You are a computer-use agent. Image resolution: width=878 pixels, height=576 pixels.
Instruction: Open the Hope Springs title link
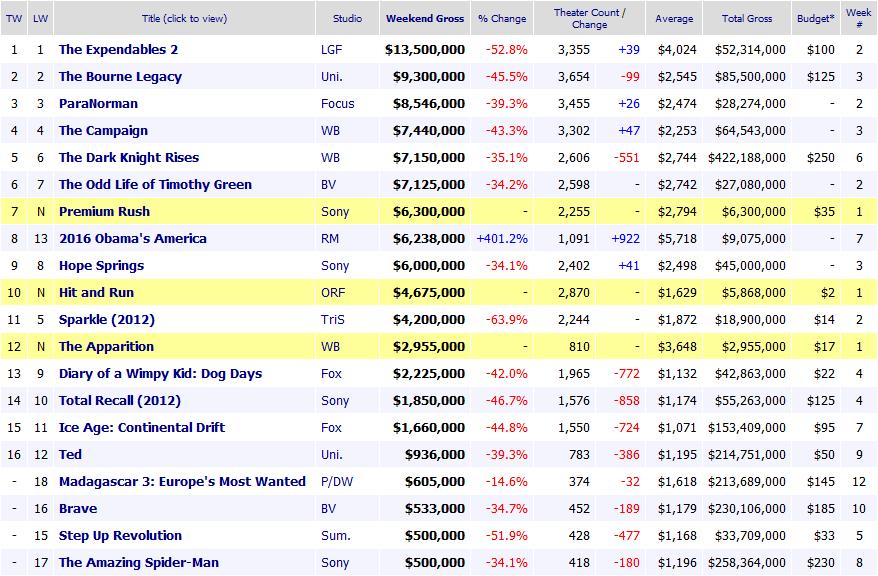point(101,266)
